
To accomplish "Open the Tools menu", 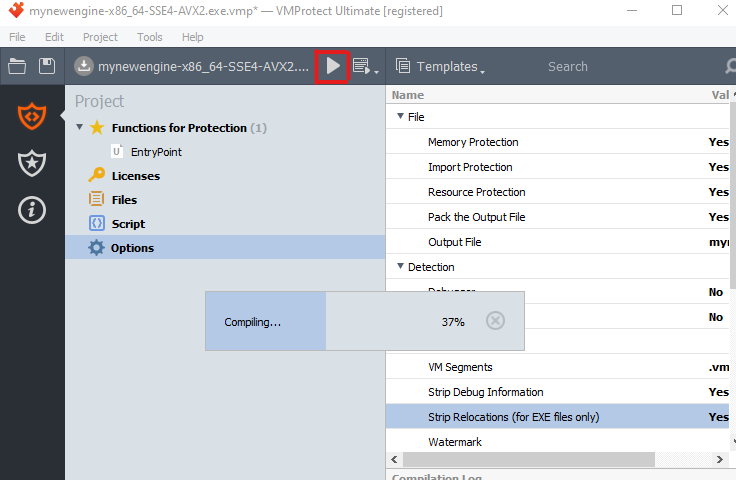I will click(x=150, y=37).
